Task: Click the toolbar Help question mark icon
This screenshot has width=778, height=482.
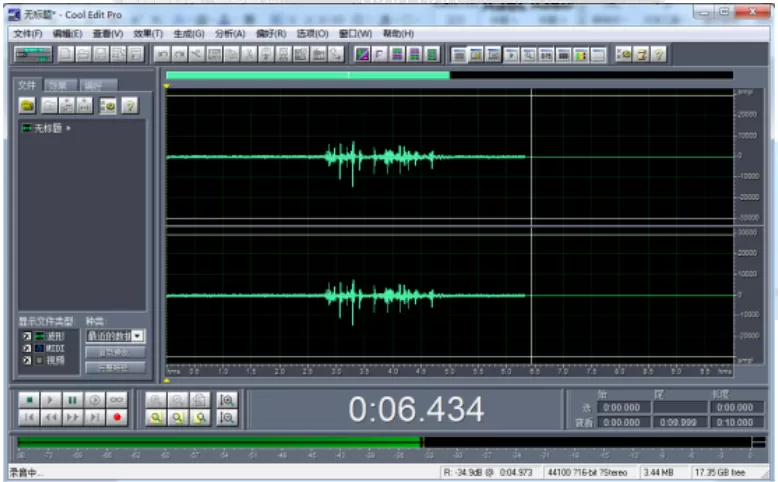Action: pos(659,54)
